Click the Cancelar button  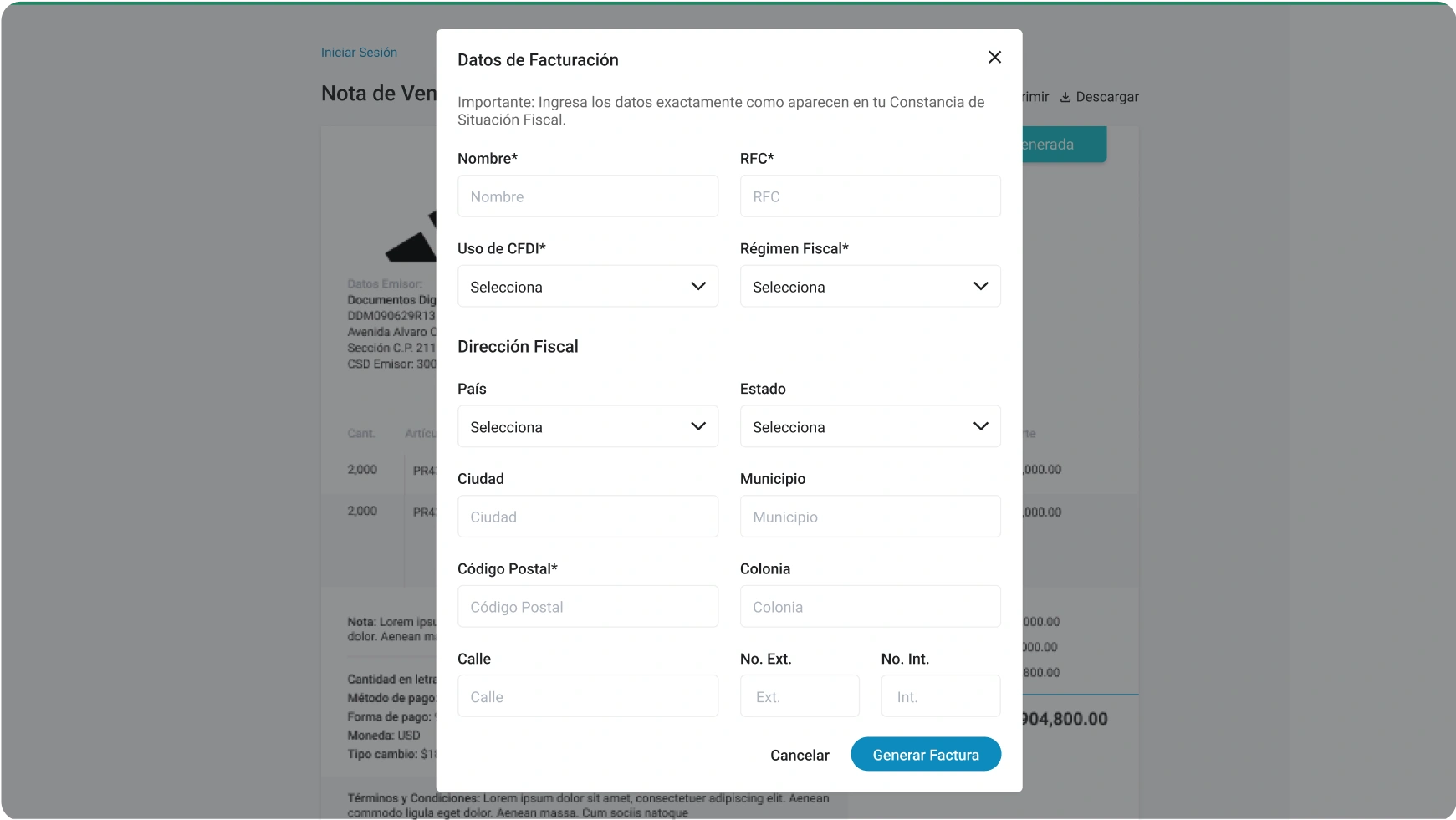point(800,755)
